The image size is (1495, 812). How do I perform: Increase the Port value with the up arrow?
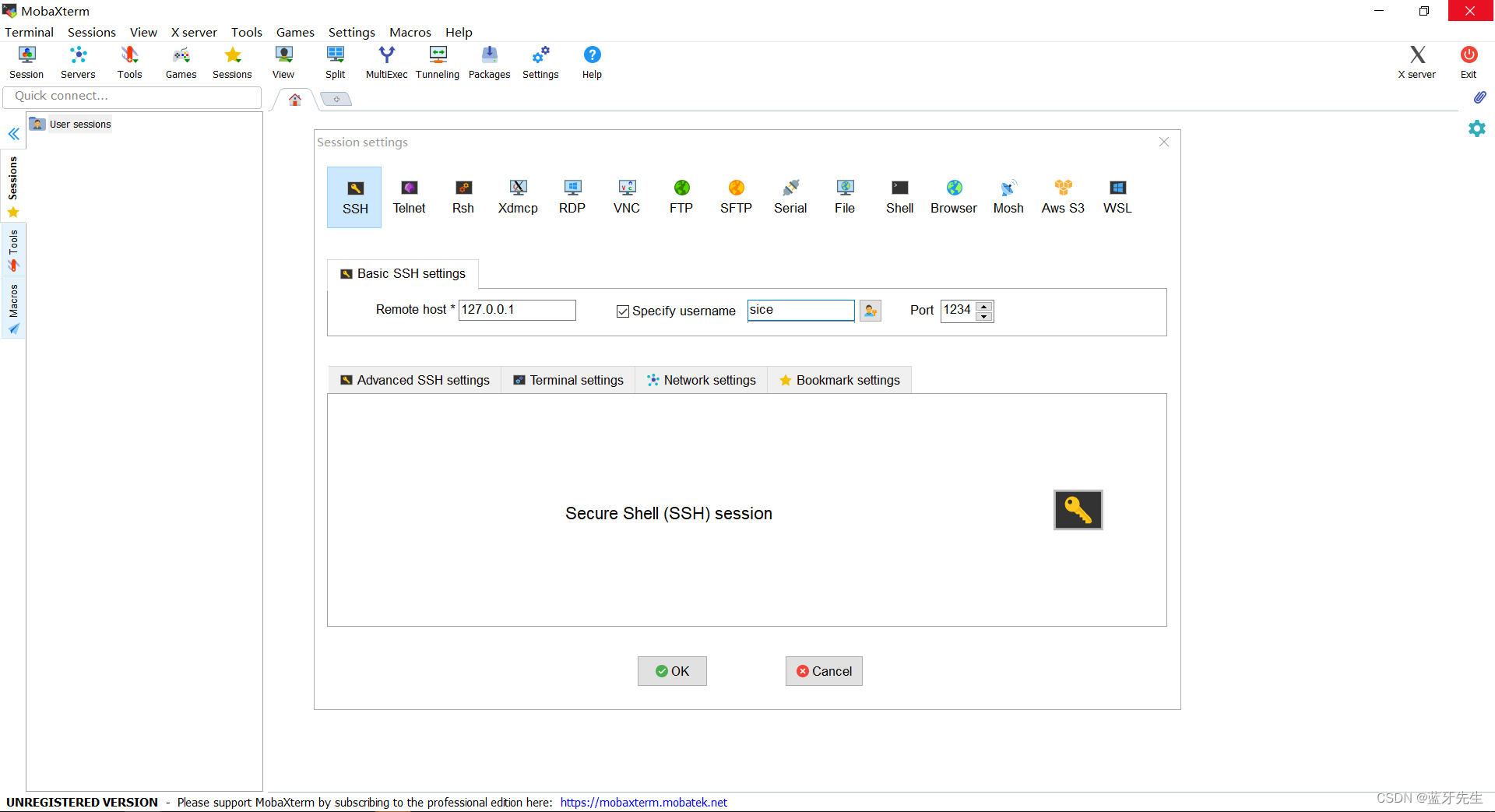coord(984,306)
